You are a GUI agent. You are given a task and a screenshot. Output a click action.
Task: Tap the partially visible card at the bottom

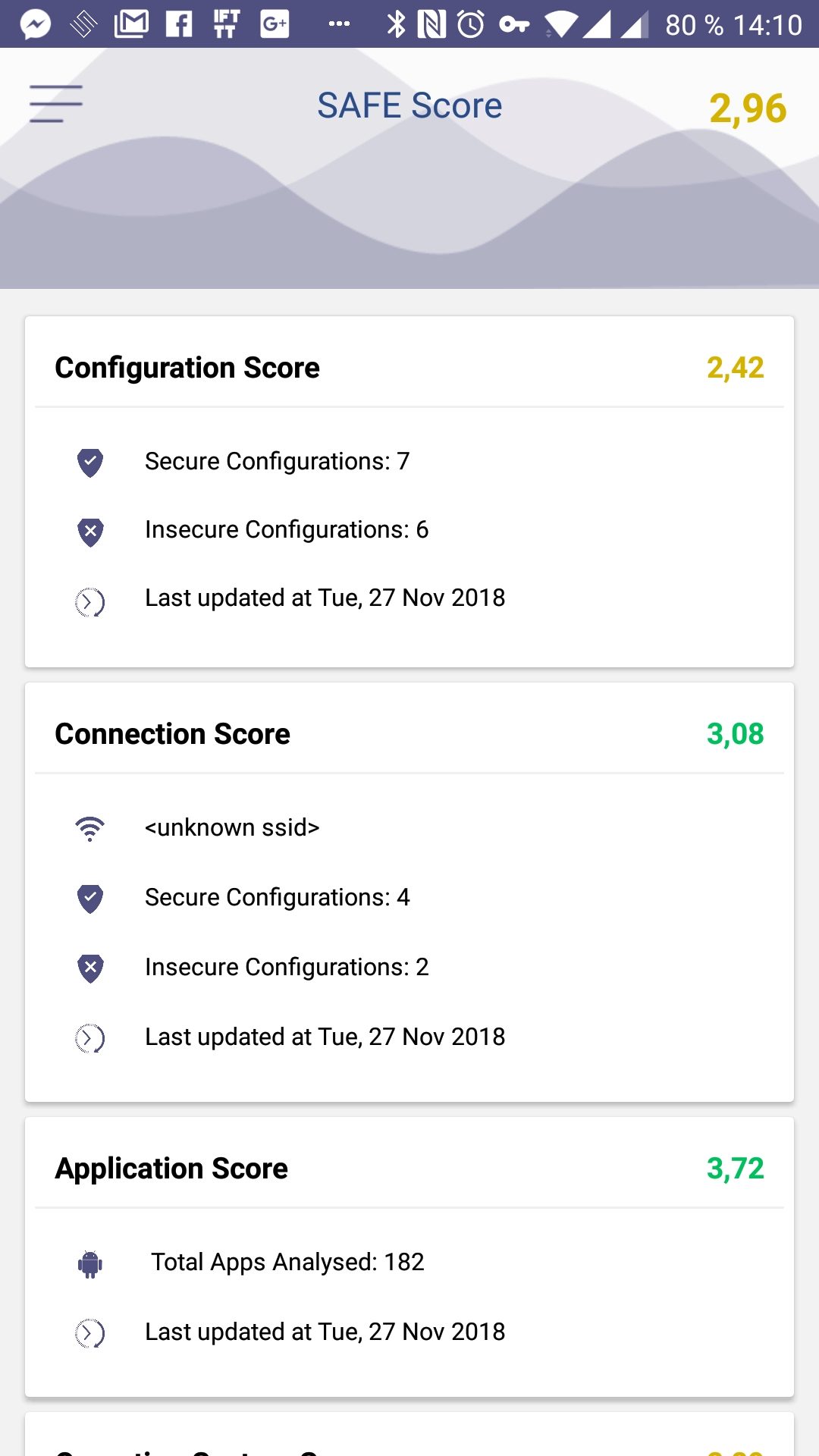[409, 1434]
